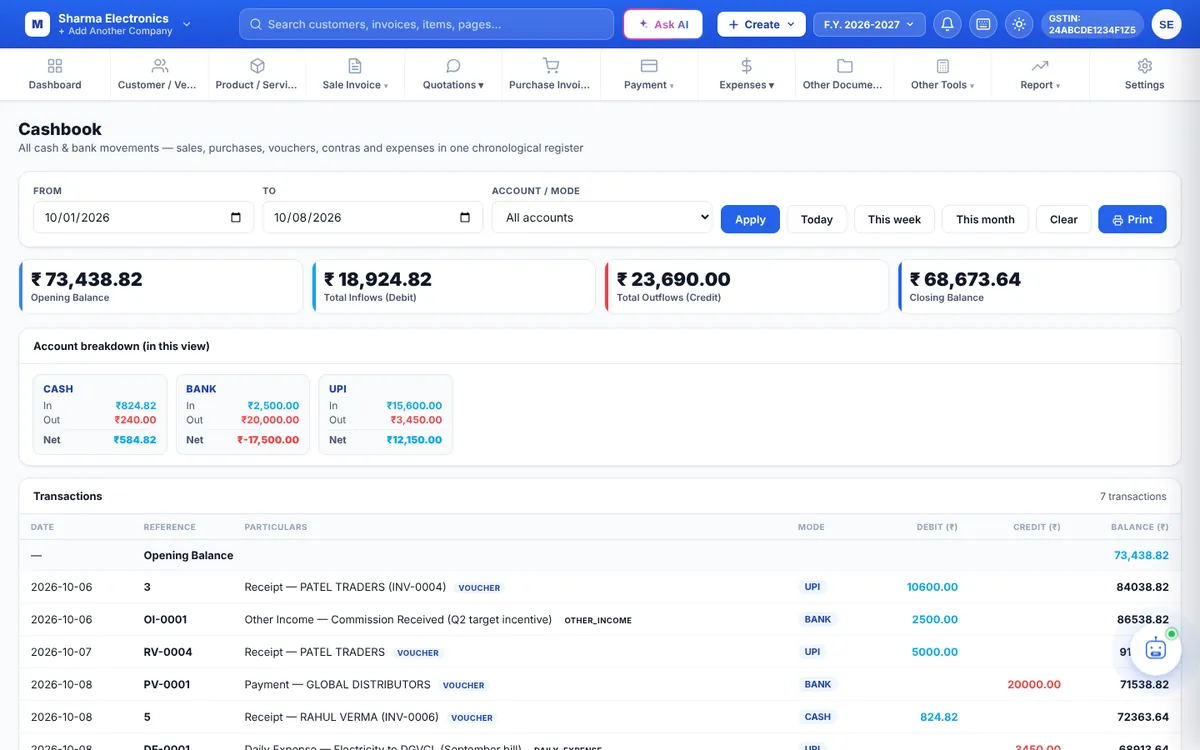Select the BANK account breakdown card
This screenshot has width=1200, height=750.
[x=243, y=415]
